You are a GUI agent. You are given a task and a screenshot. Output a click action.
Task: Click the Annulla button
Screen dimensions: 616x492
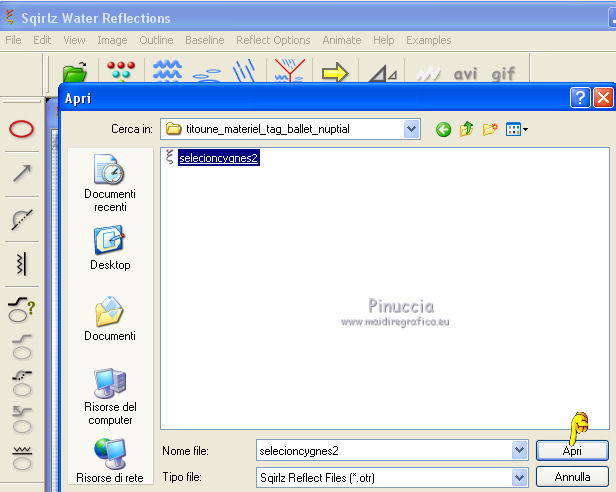point(572,477)
